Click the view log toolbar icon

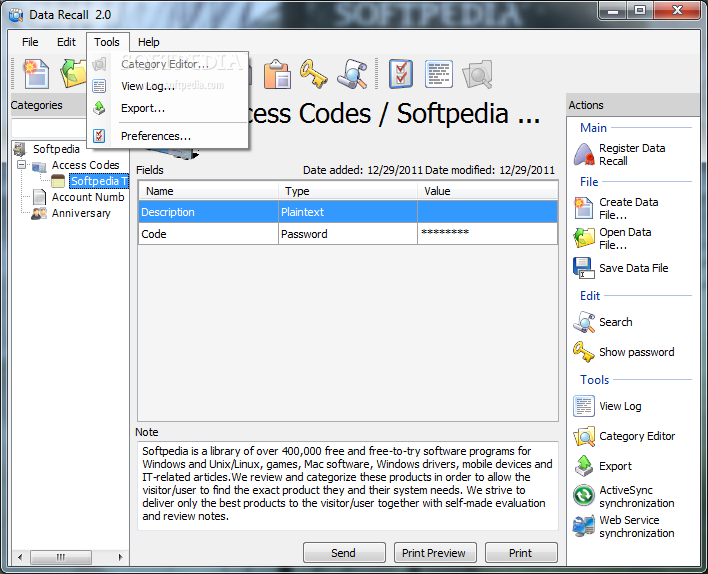pos(438,74)
